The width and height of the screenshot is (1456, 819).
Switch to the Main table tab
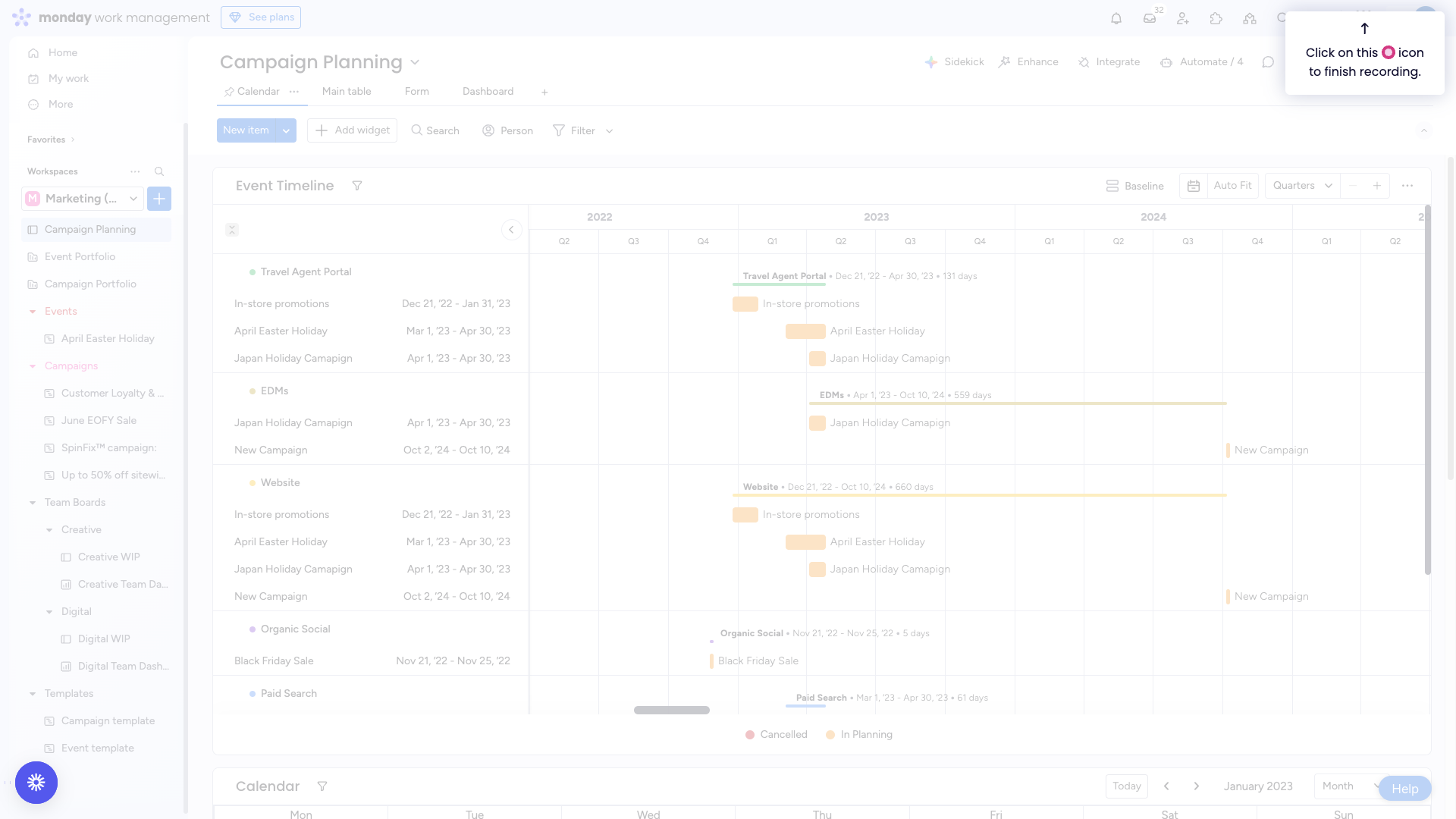(347, 92)
